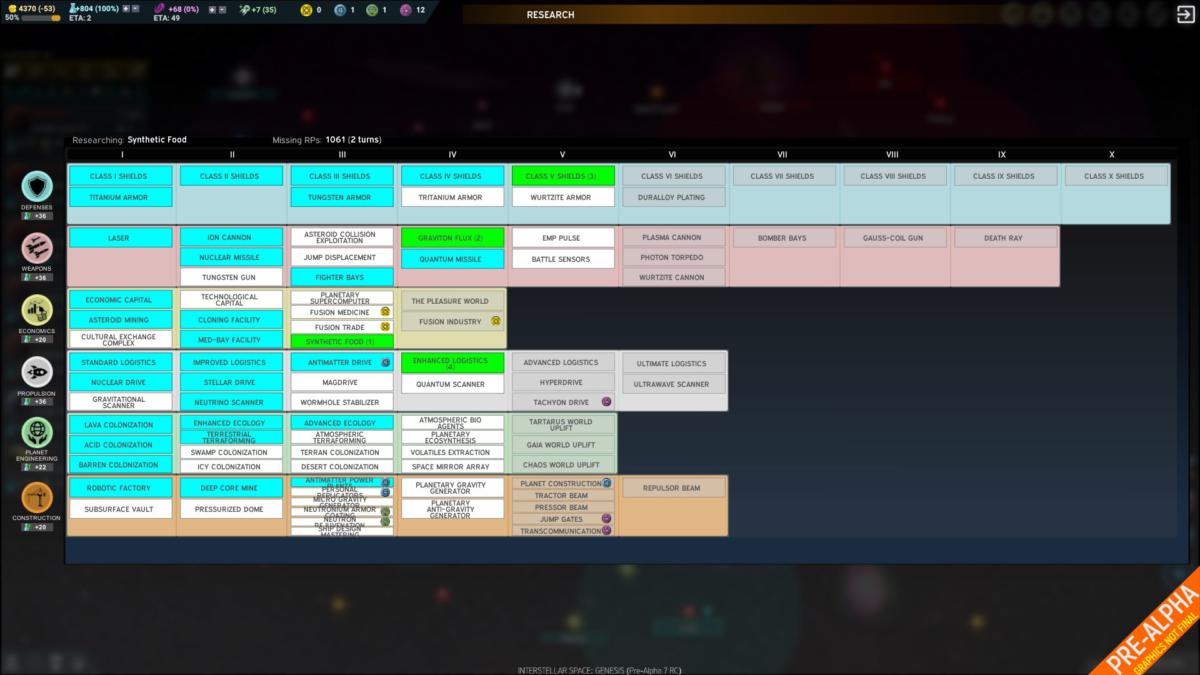Decrease culture allocation with minus button
This screenshot has height=675, width=1200.
222,9
